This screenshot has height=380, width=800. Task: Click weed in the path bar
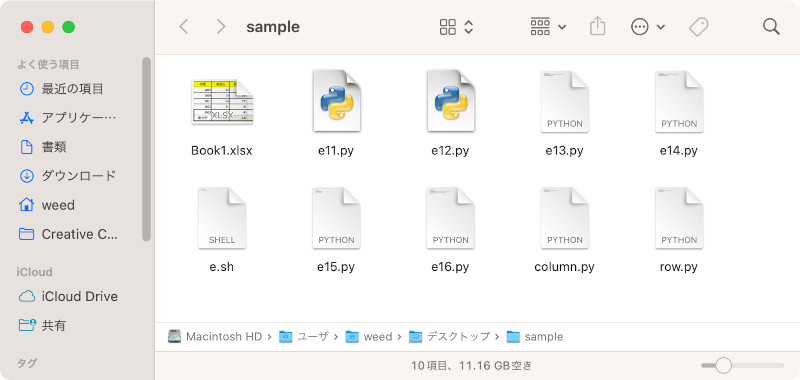coord(369,337)
